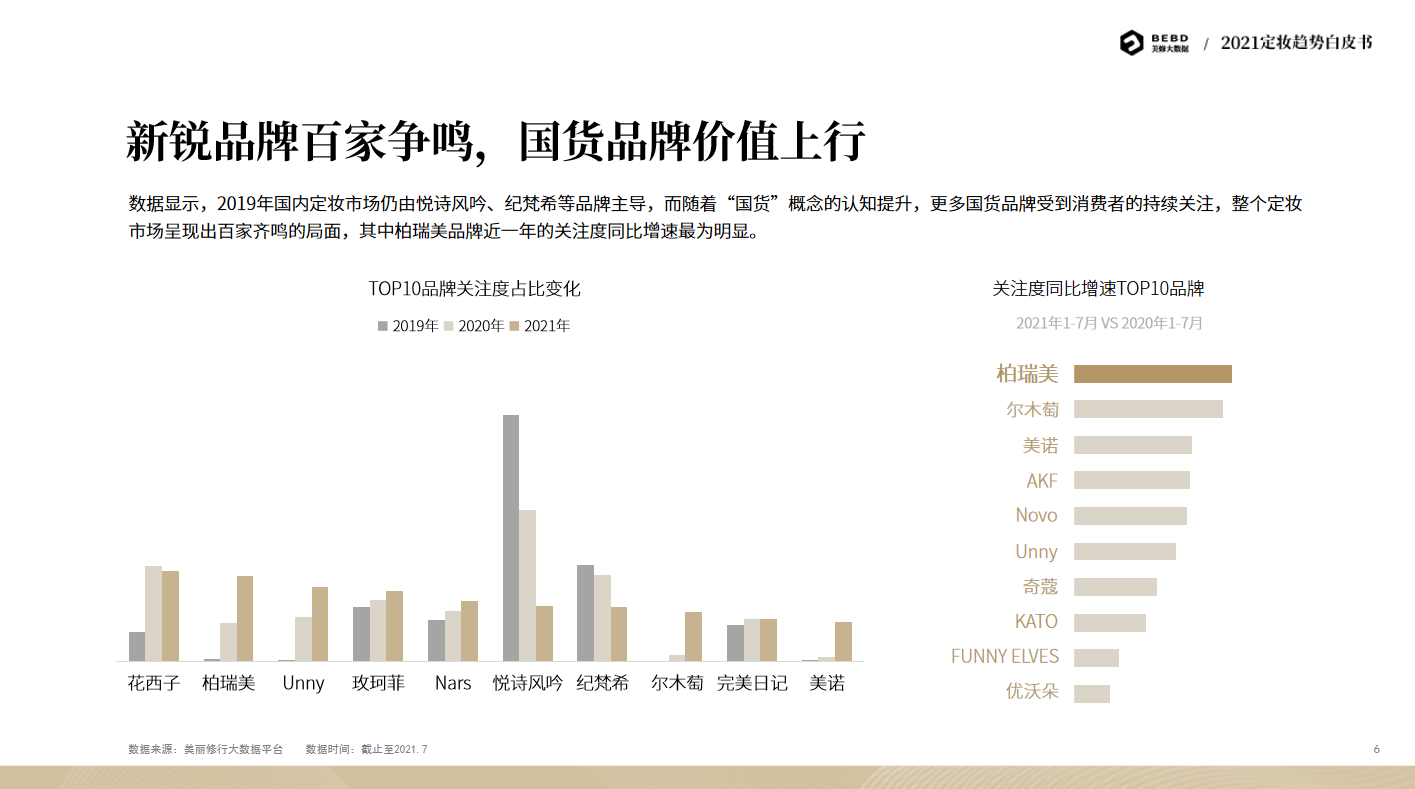Screen dimensions: 1415x789
Task: Click the 2021 bar for Unny
Action: click(x=320, y=624)
